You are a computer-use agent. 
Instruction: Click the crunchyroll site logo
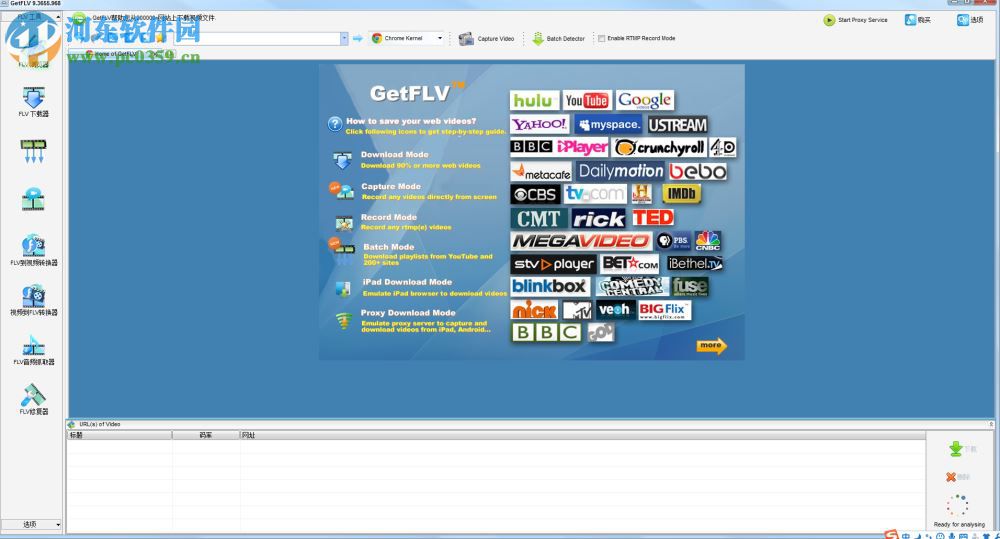point(659,147)
